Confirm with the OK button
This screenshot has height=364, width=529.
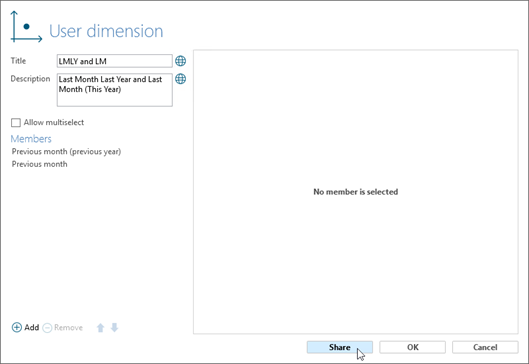point(412,347)
